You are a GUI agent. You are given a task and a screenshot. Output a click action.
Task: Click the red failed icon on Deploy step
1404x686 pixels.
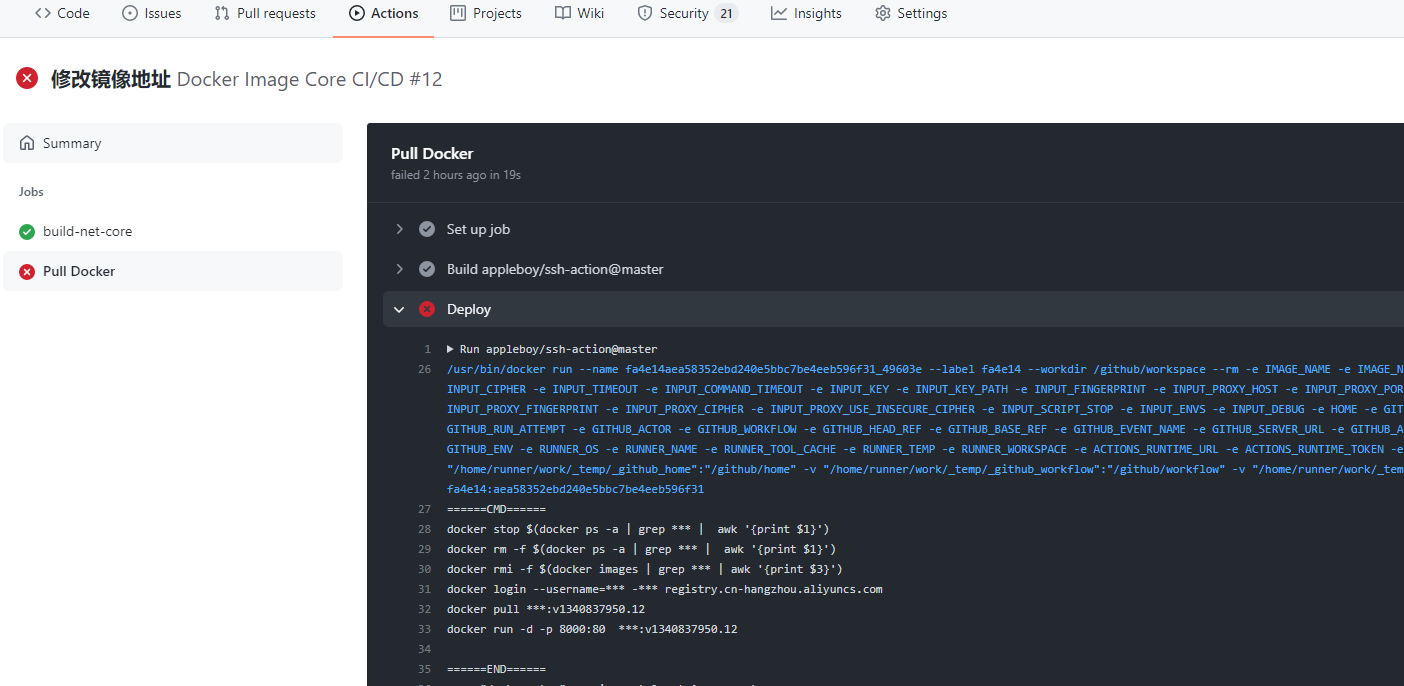(427, 309)
